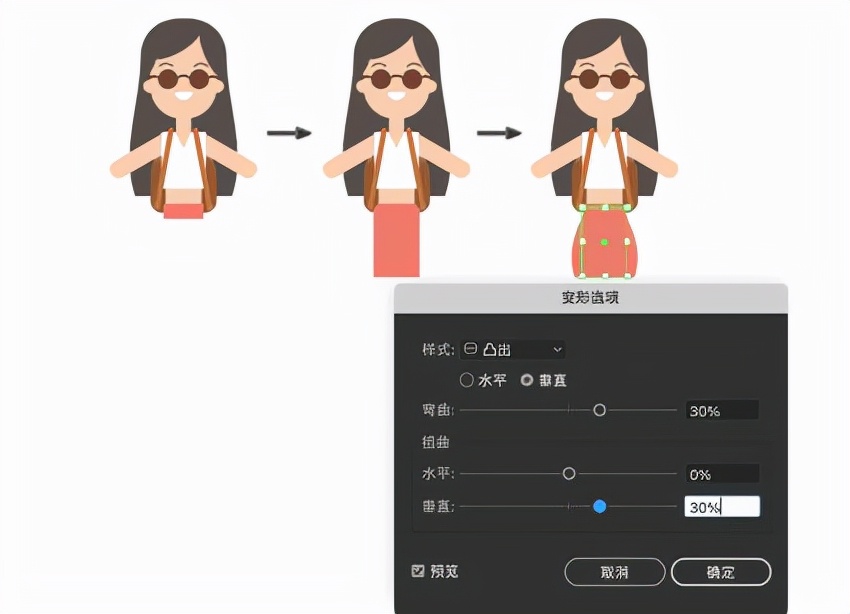Click the 取消 cancel button
Viewport: 850px width, 614px height.
point(615,572)
